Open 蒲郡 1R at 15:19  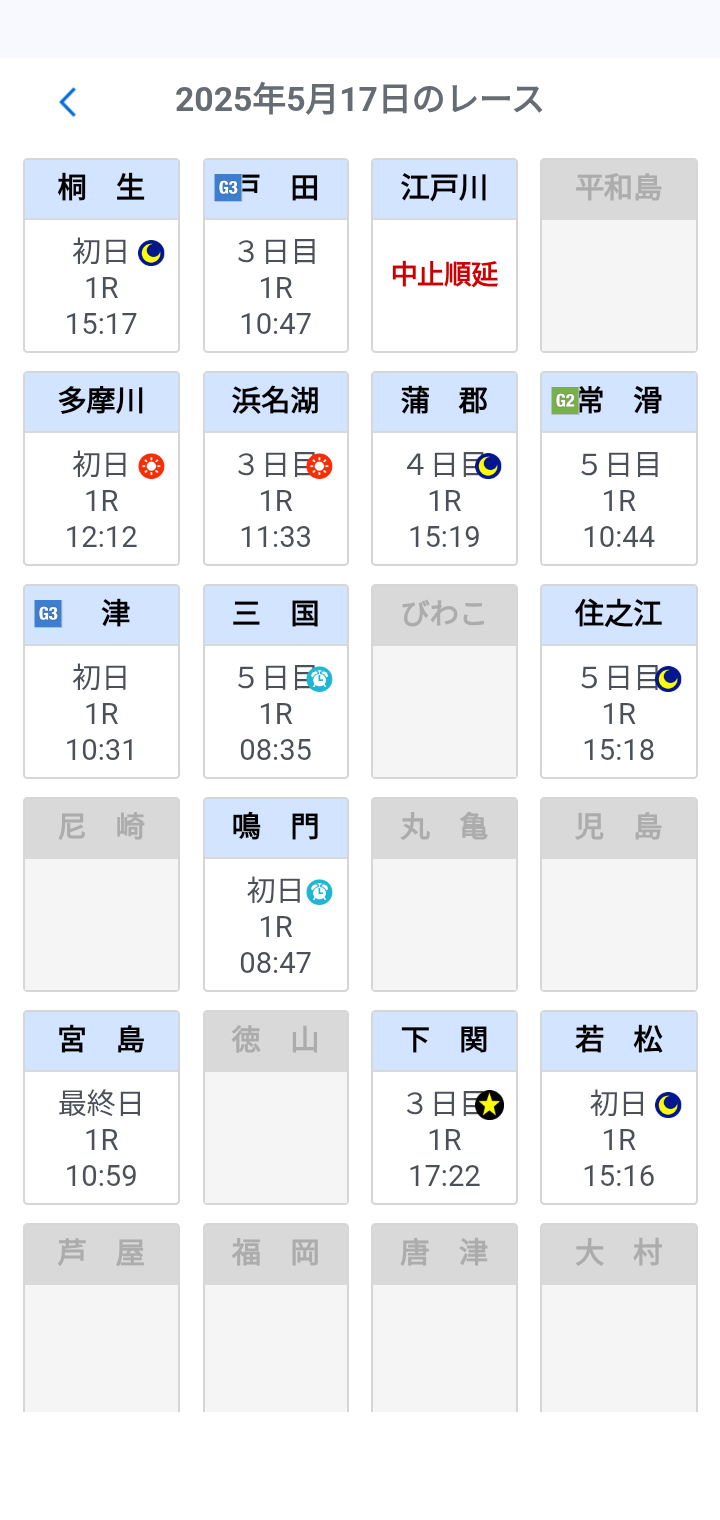(444, 501)
